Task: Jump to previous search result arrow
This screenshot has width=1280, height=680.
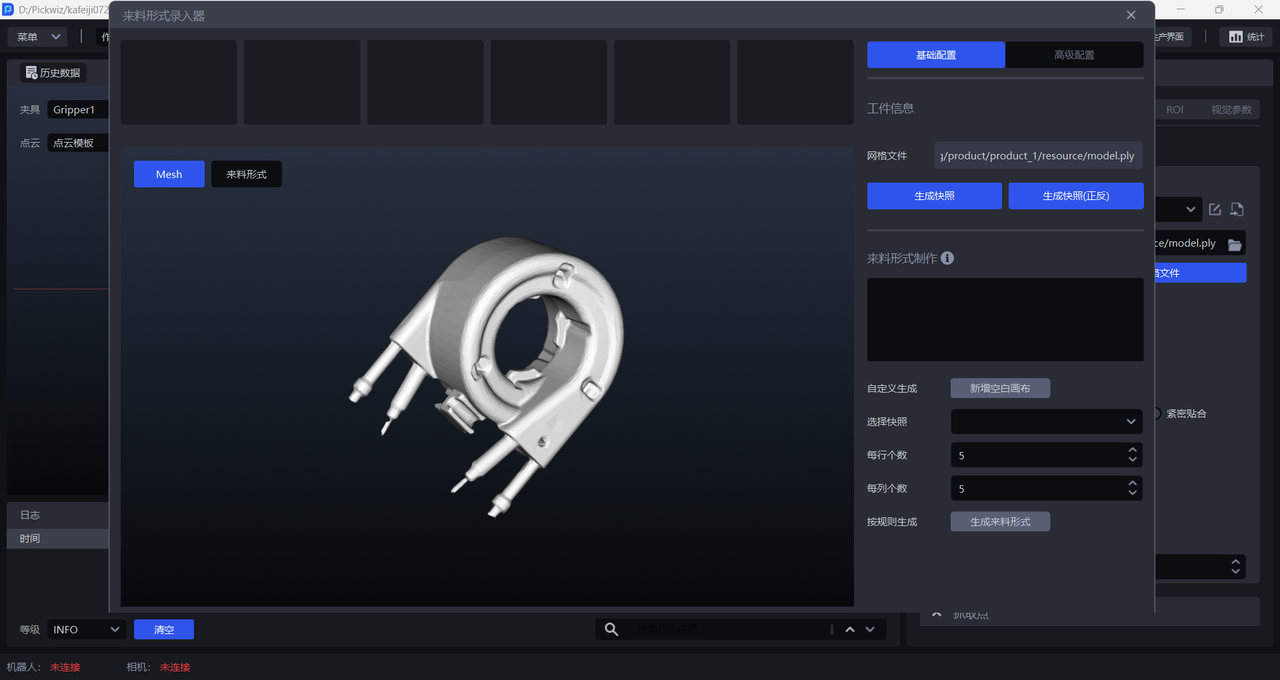Action: point(850,629)
